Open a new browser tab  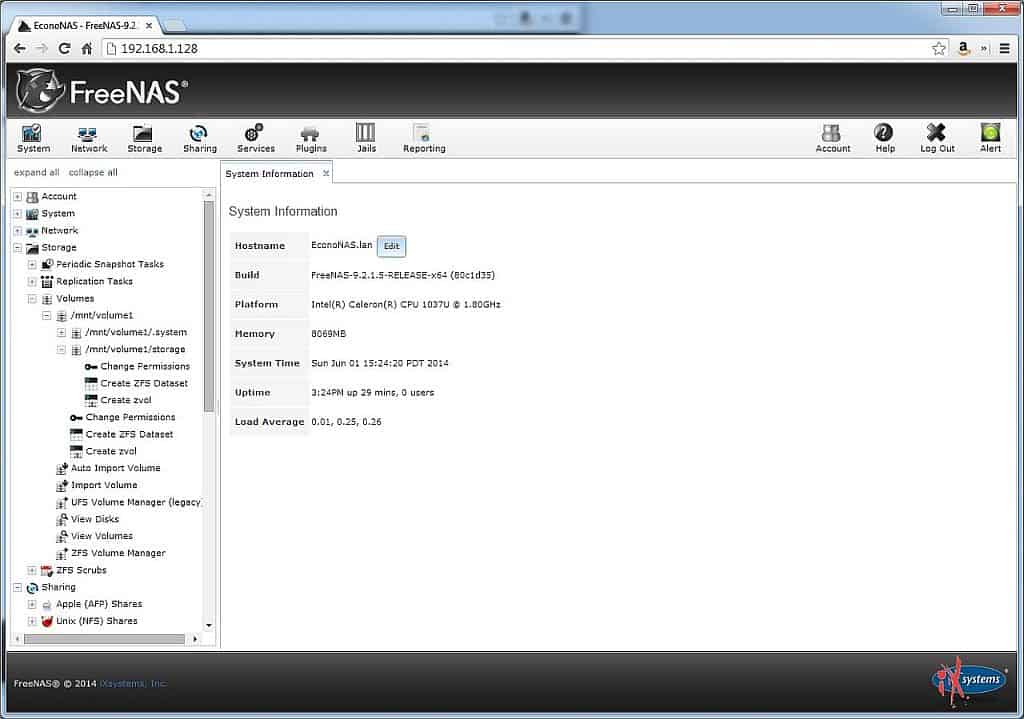174,25
